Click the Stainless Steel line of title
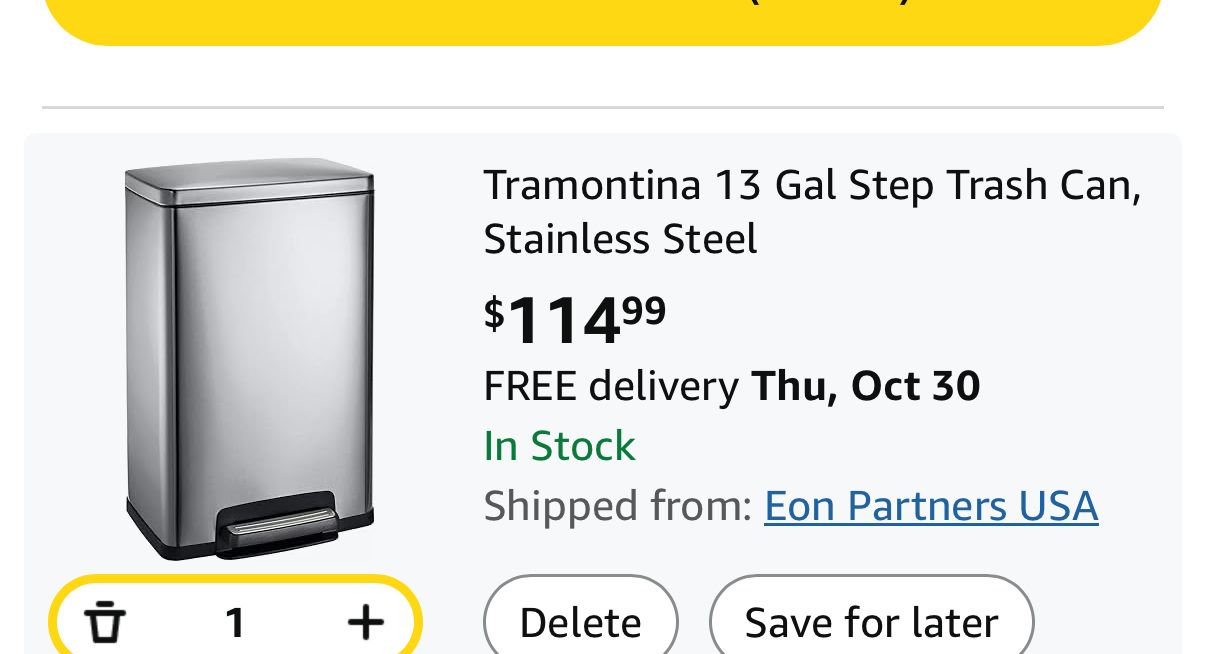1206x654 pixels. (x=620, y=240)
